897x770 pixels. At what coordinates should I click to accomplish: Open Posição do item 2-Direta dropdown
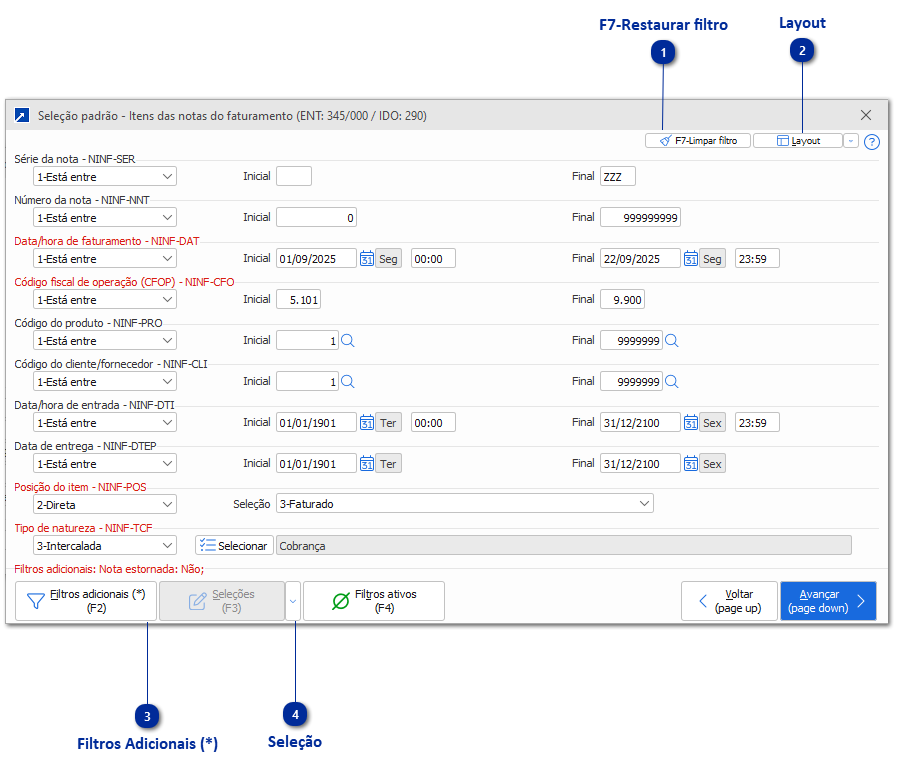tap(105, 505)
